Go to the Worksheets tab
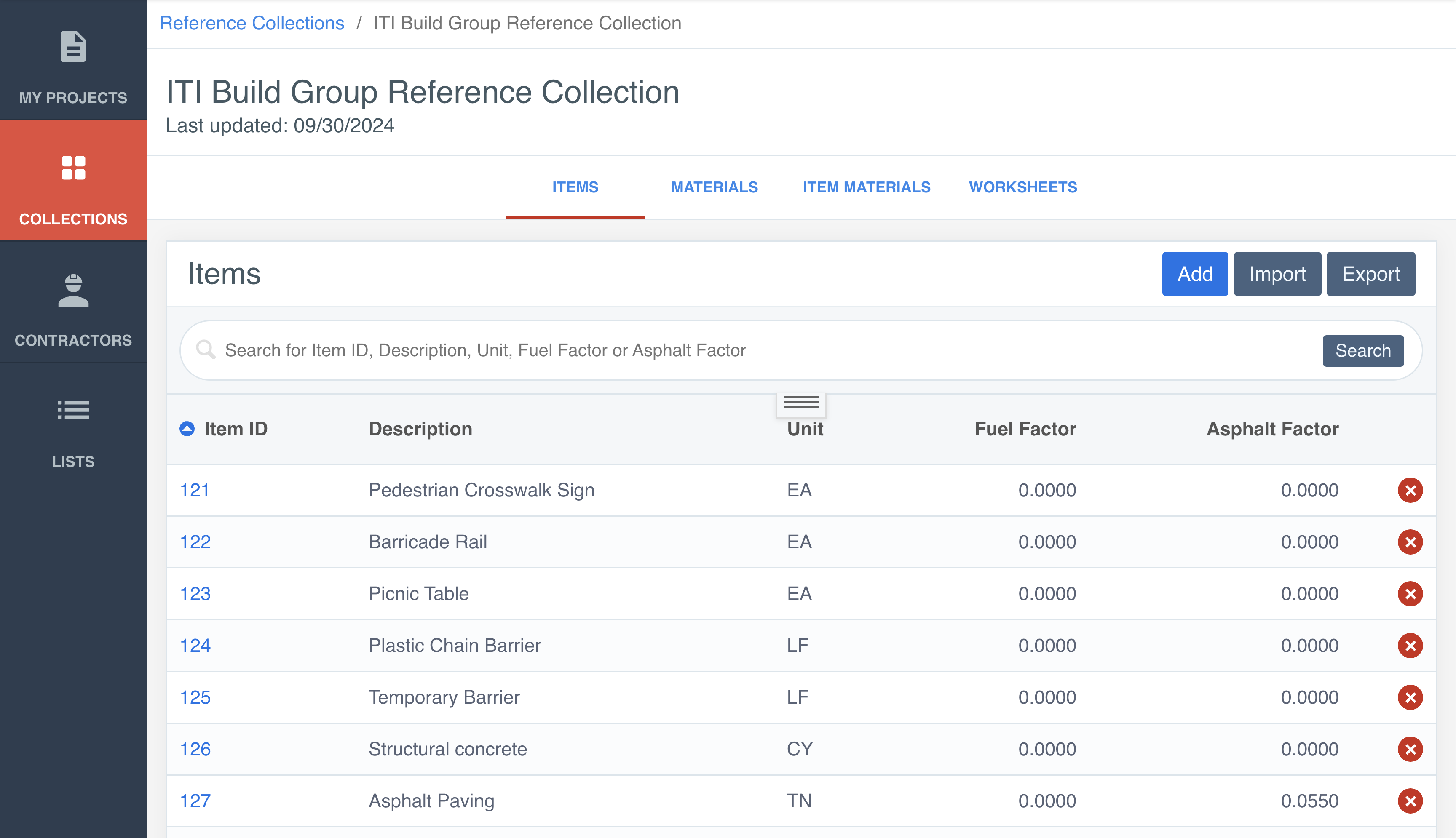This screenshot has height=838, width=1456. pyautogui.click(x=1022, y=187)
